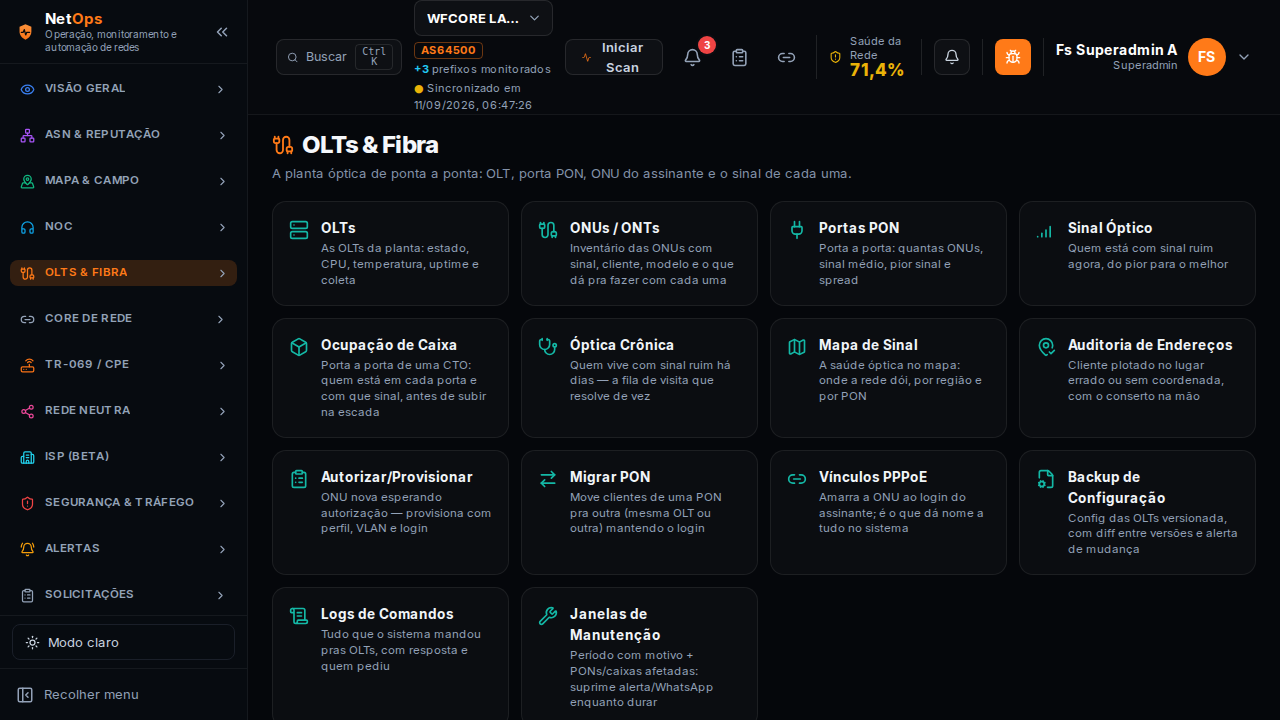Click the bordered bell icon near health
The width and height of the screenshot is (1280, 720).
pyautogui.click(x=952, y=57)
